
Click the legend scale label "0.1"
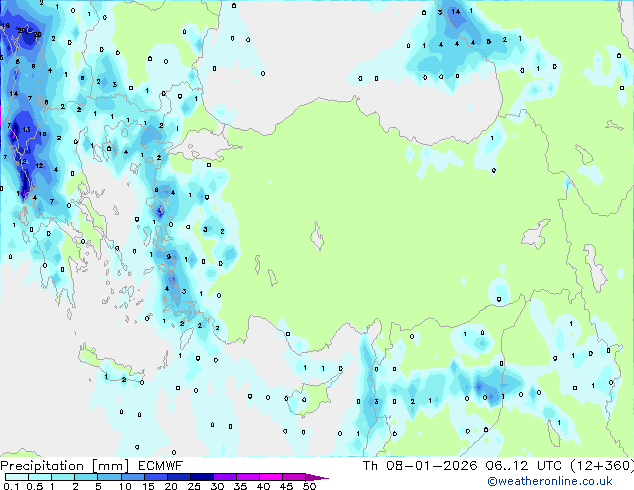[x=11, y=486]
